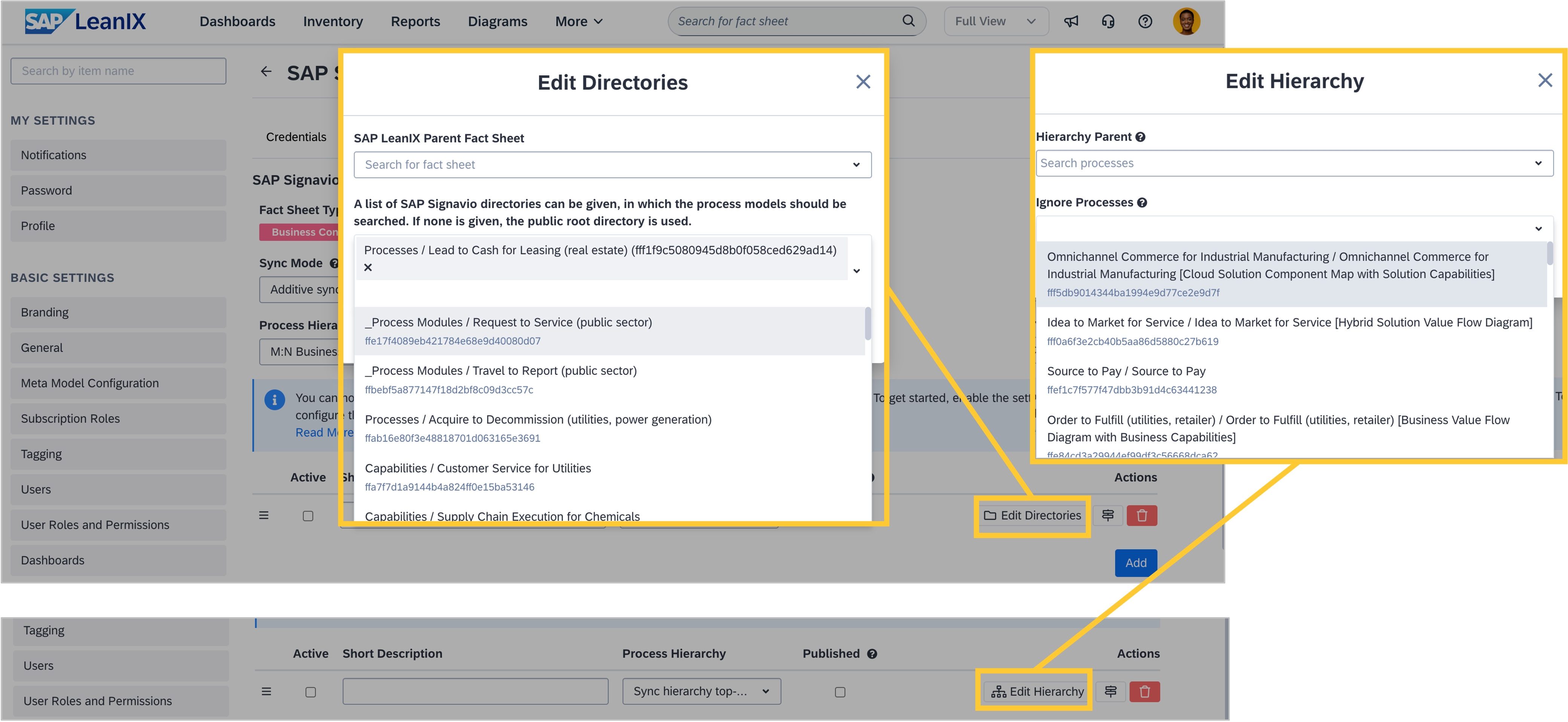Enable the Published checkbox in lower row
The height and width of the screenshot is (722, 1568).
point(840,691)
